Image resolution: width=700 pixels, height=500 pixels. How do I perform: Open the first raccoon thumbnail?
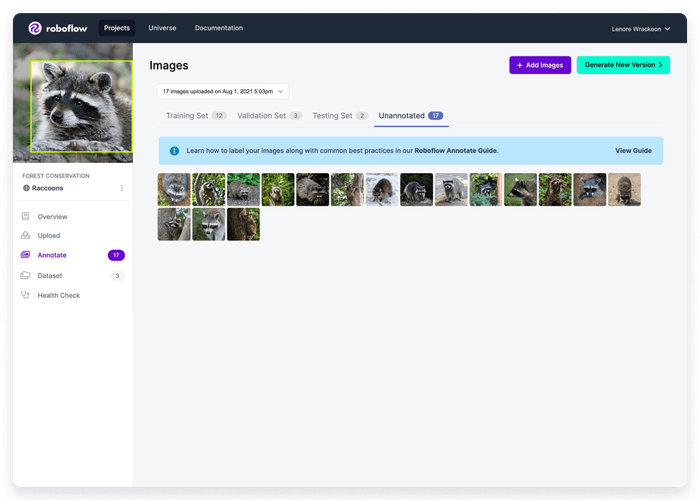click(174, 190)
